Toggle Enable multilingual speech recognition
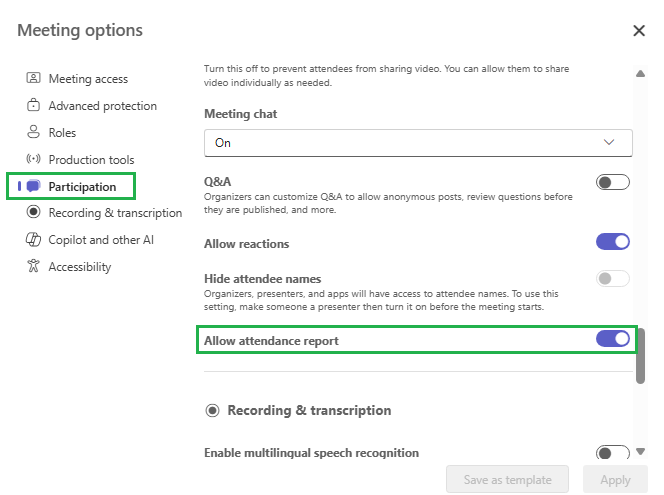Viewport: 664px width, 495px height. click(612, 452)
